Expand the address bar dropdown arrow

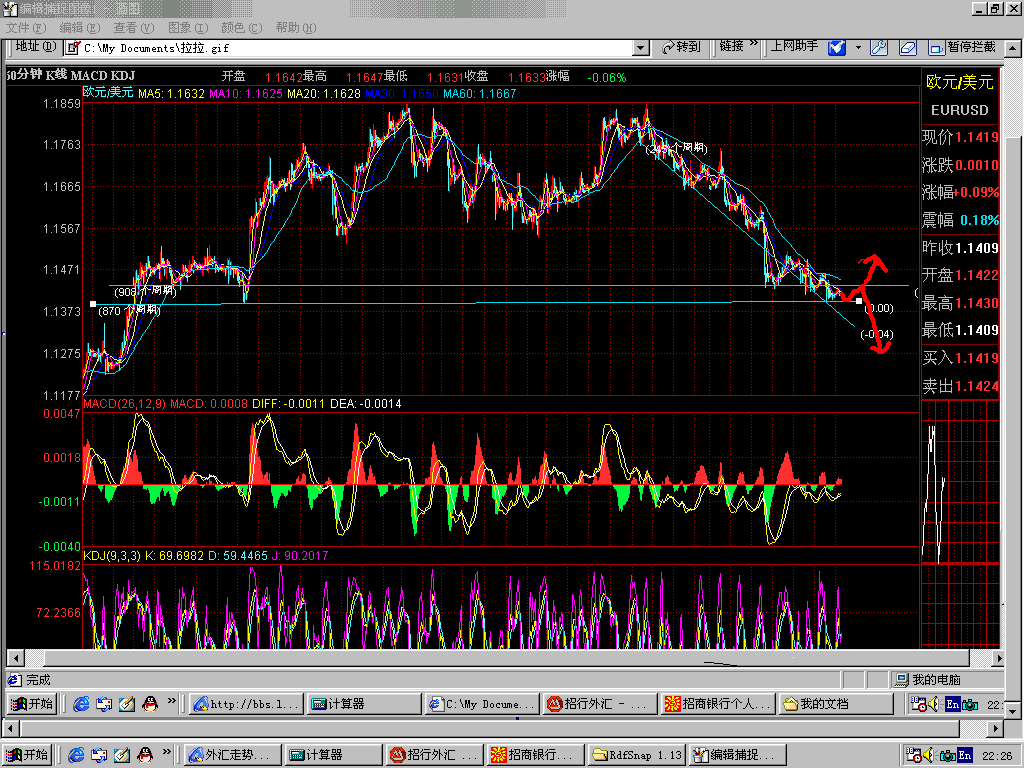[641, 48]
